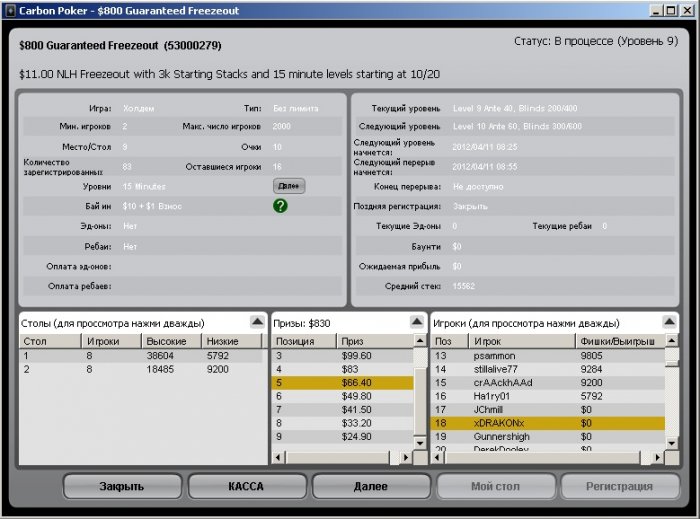Open the КАССА cashier button
The width and height of the screenshot is (700, 519).
point(246,486)
